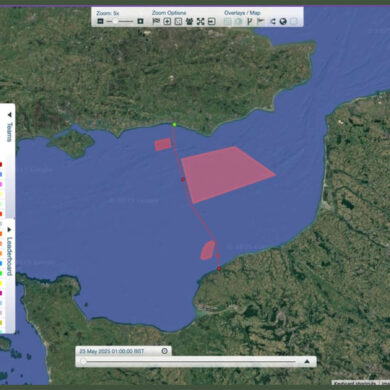The width and height of the screenshot is (390, 390).
Task: Click the zoom-to-group people icon
Action: coord(189,21)
